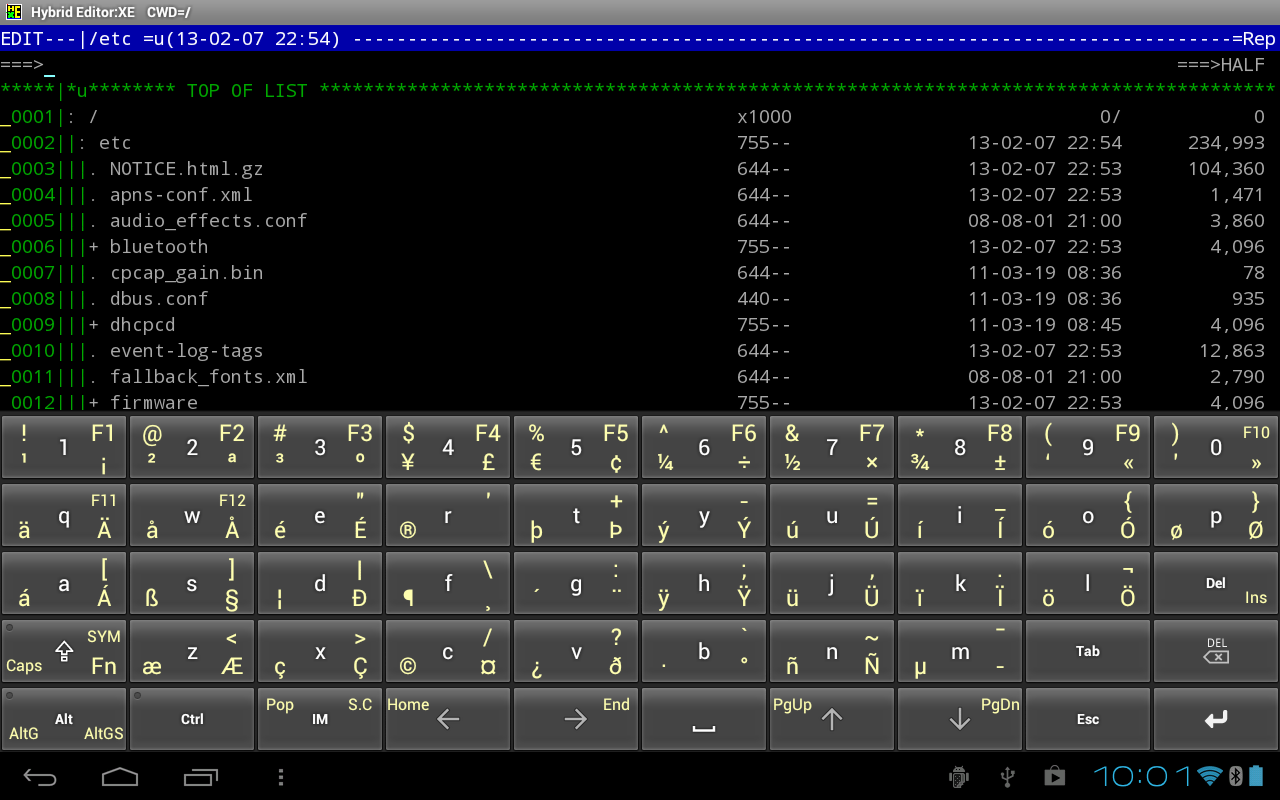Select the NOTICE.html.gz file row

(x=640, y=169)
